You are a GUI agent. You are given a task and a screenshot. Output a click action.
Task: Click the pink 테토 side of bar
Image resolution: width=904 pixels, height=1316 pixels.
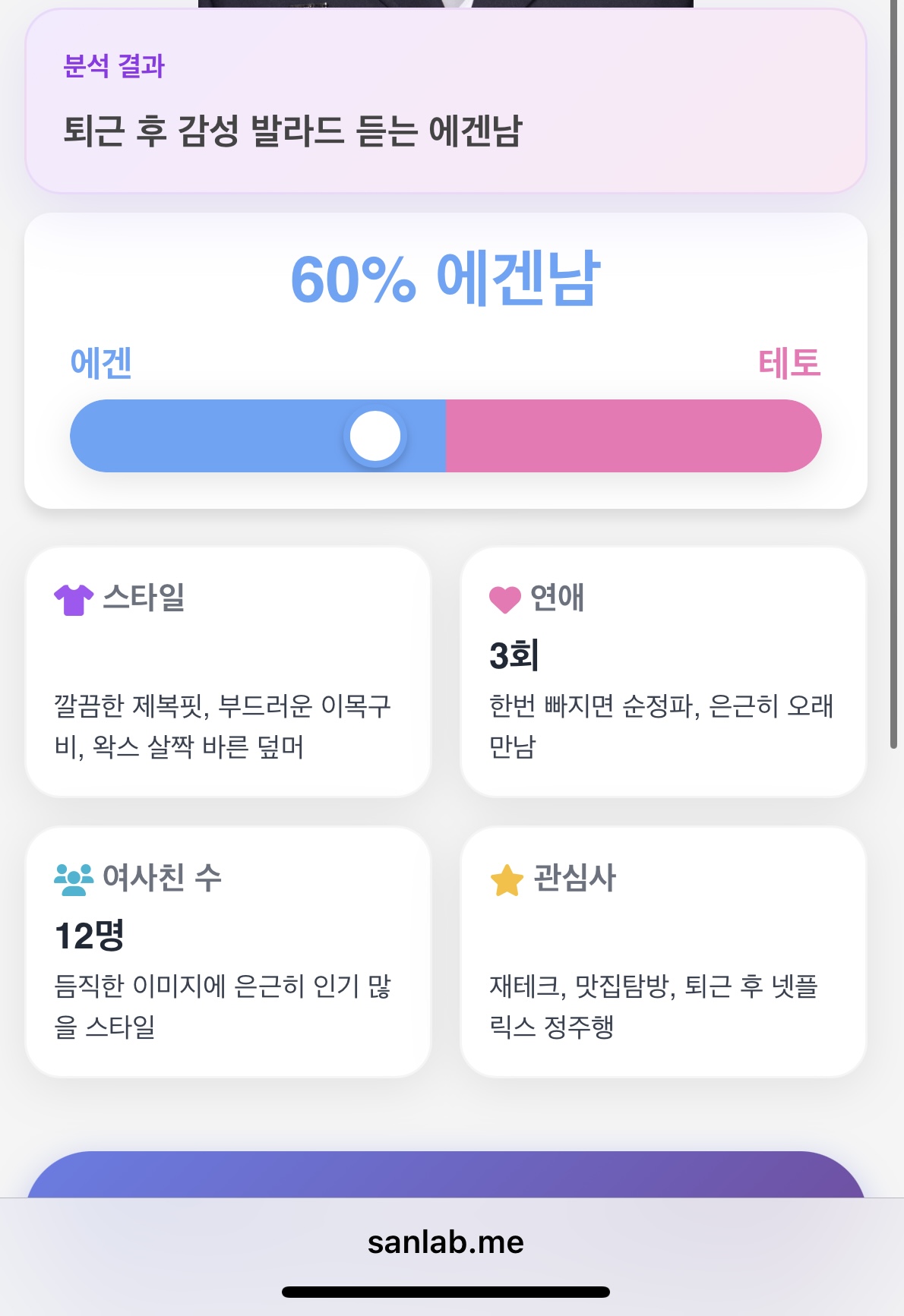633,436
